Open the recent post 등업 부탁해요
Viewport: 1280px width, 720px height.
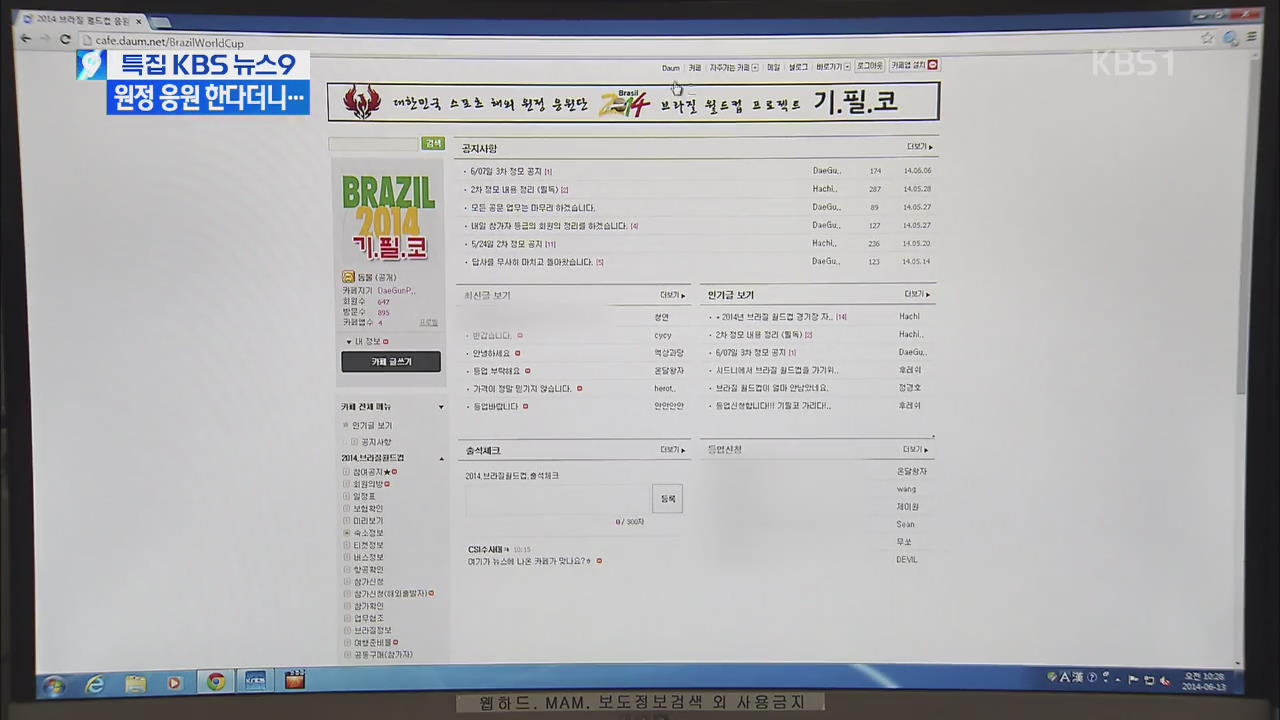point(496,371)
